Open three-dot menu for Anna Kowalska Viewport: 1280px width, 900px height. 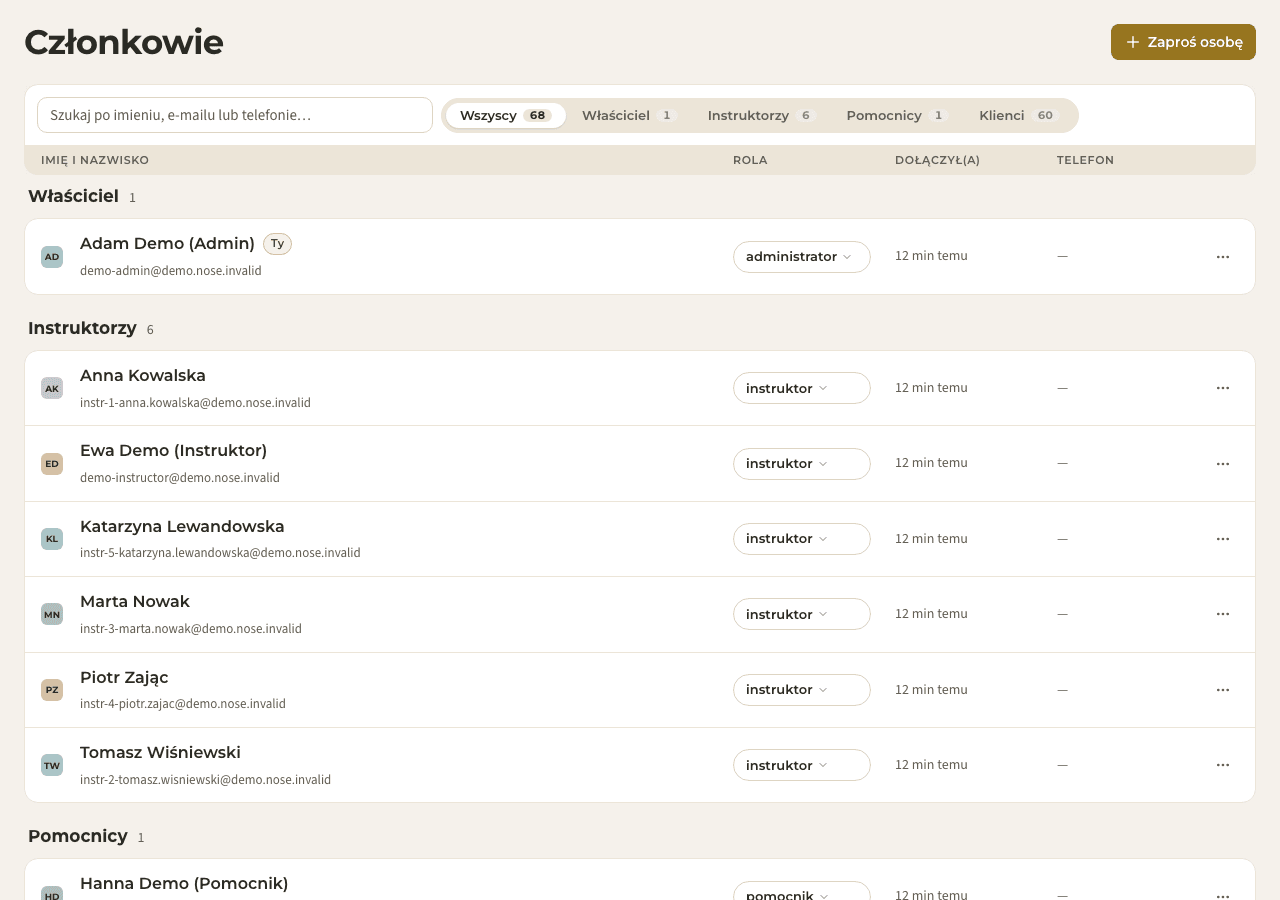[x=1222, y=388]
